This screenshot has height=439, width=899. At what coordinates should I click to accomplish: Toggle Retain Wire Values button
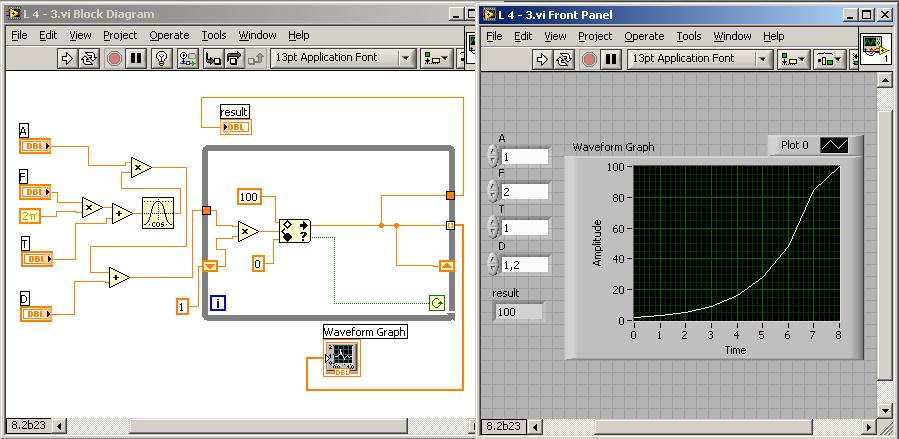pos(187,58)
